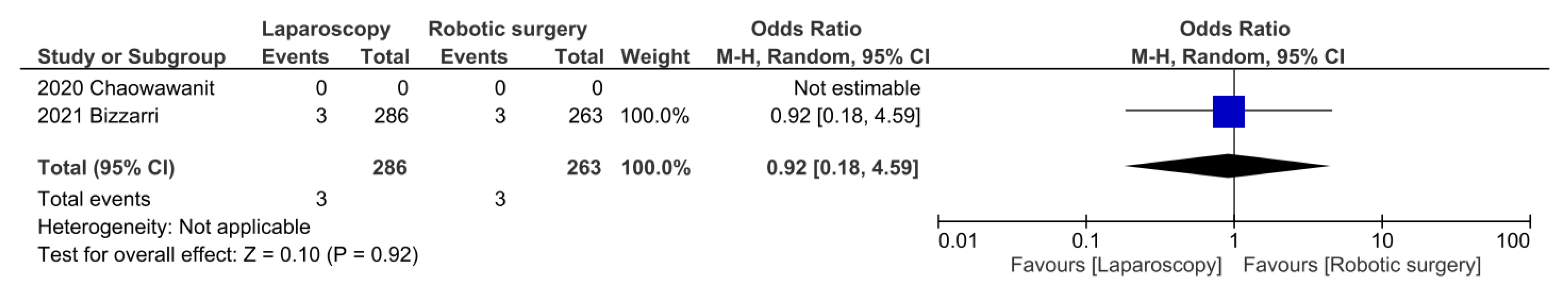
Task: Click Heterogeneity: Not applicable text
Action: click(174, 227)
